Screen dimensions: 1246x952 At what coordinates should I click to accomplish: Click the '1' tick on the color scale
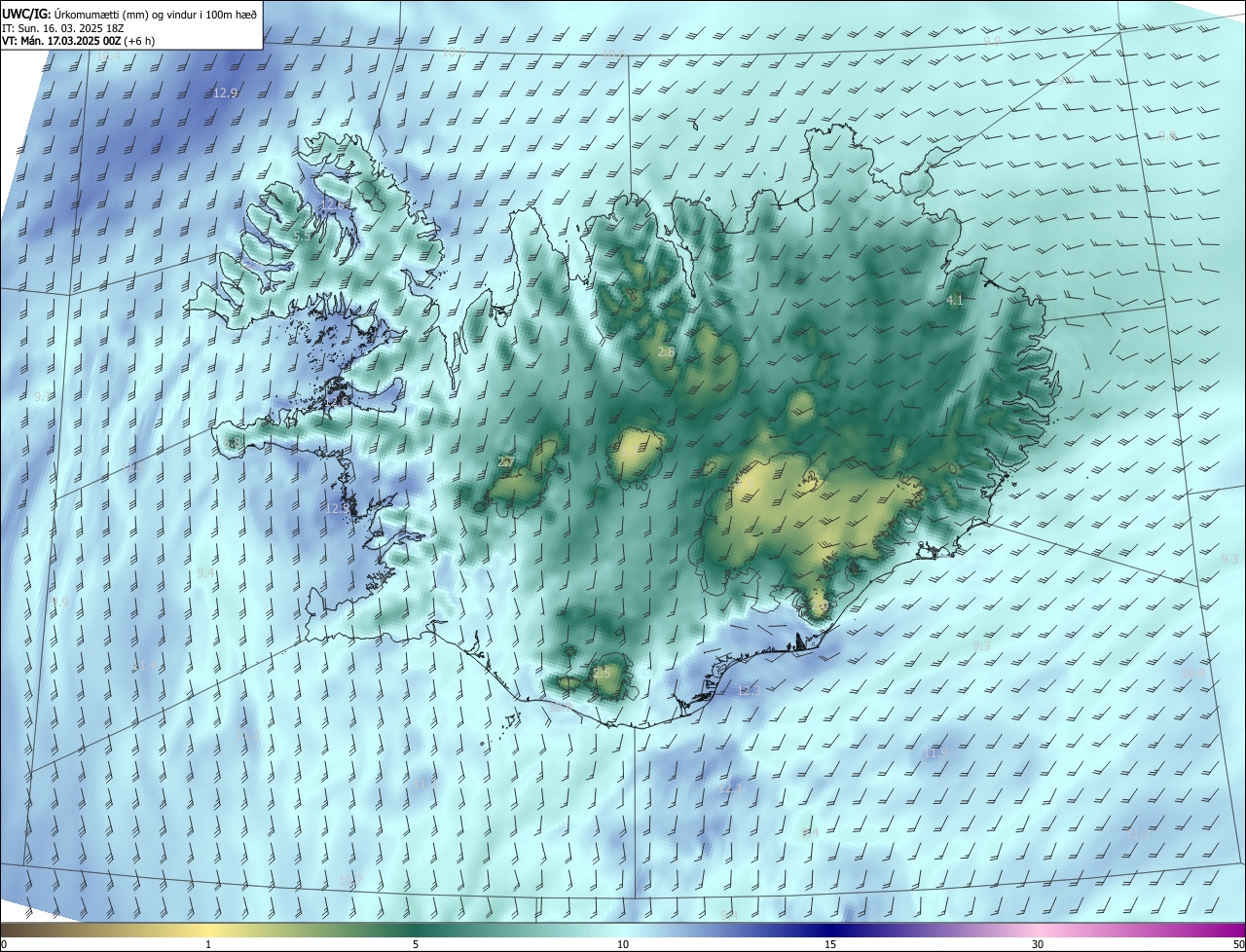pos(208,945)
